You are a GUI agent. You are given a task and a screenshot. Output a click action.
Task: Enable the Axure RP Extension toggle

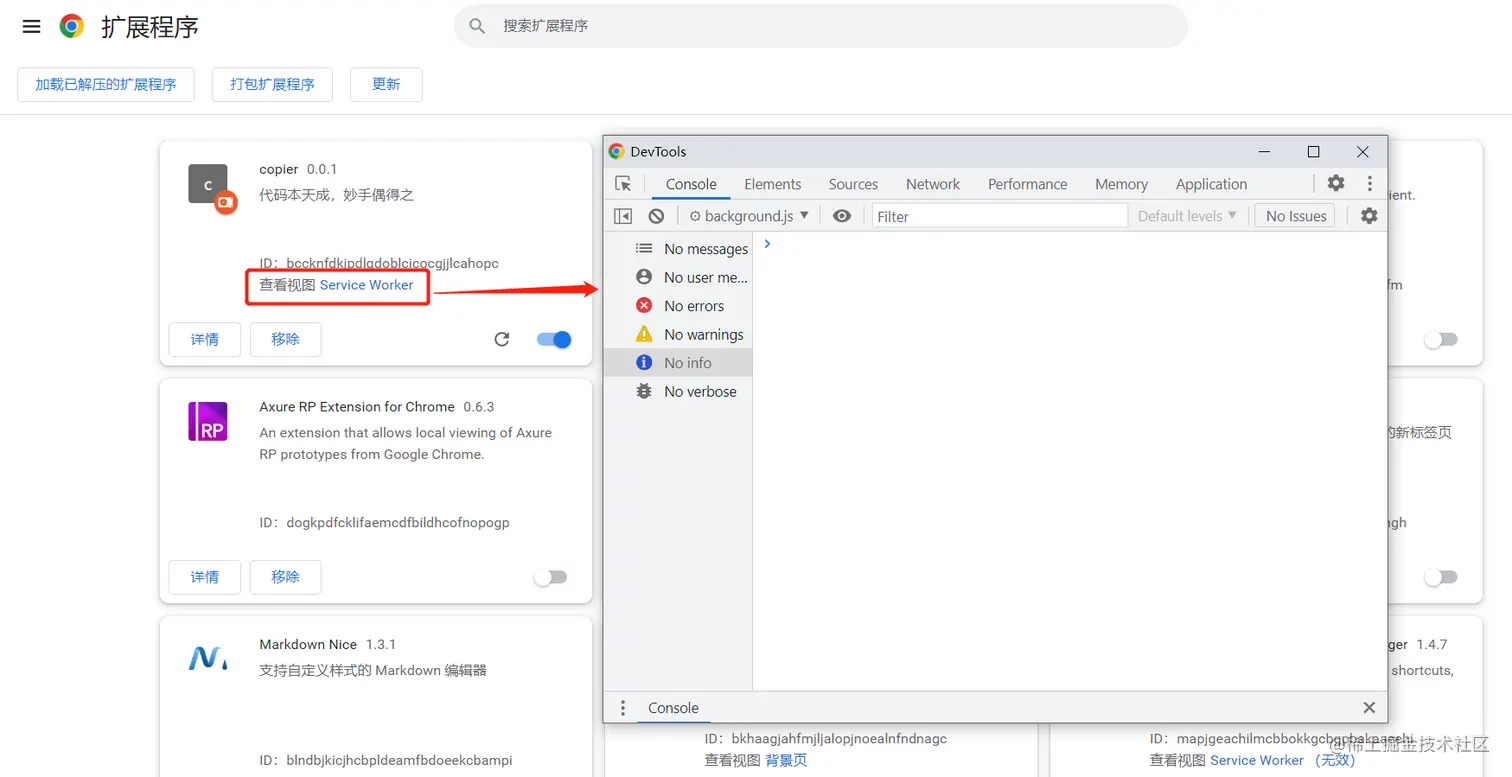tap(550, 577)
